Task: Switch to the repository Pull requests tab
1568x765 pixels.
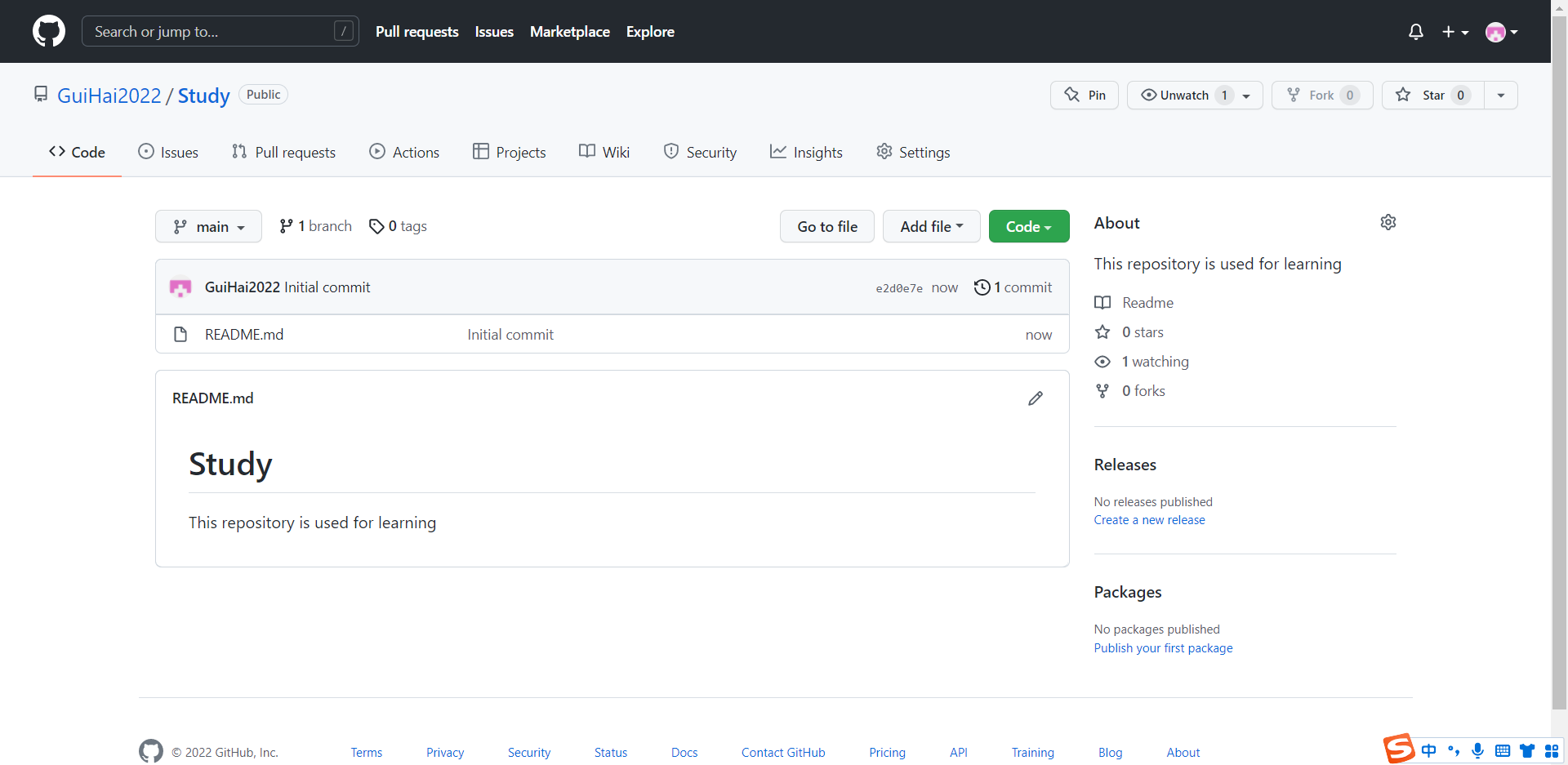Action: pos(283,152)
